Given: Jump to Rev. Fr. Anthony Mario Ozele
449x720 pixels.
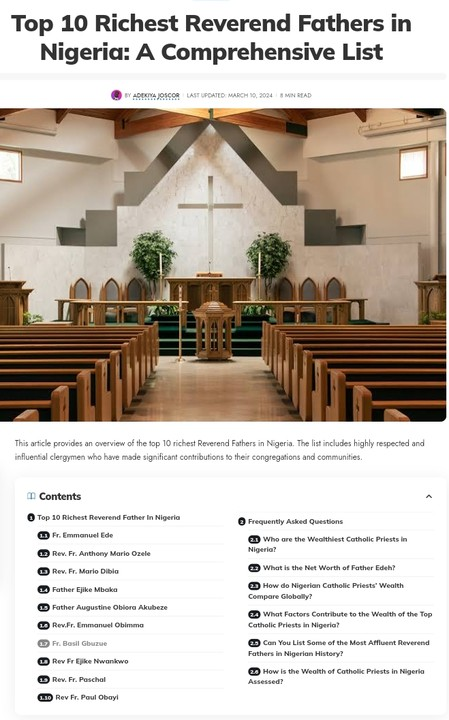Looking at the screenshot, I should [x=101, y=554].
